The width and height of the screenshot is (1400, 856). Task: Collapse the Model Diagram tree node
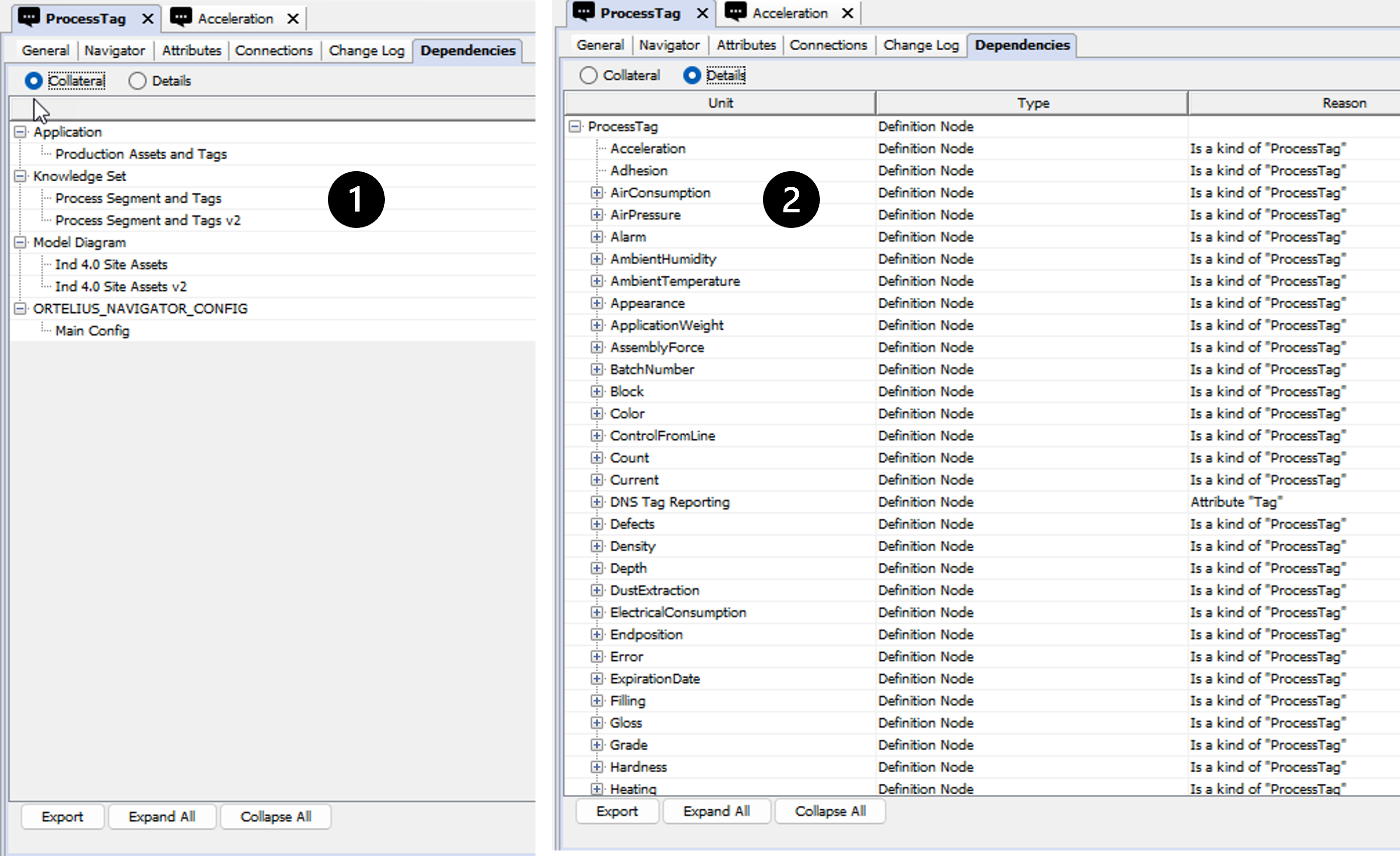[21, 242]
